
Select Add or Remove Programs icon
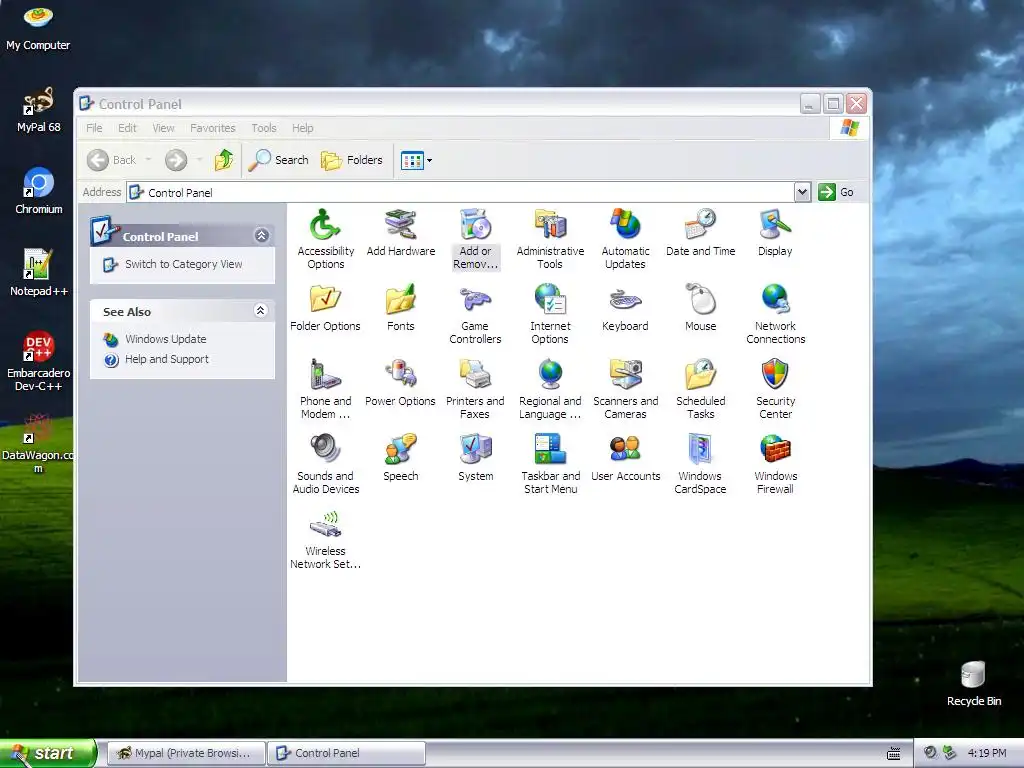point(475,239)
